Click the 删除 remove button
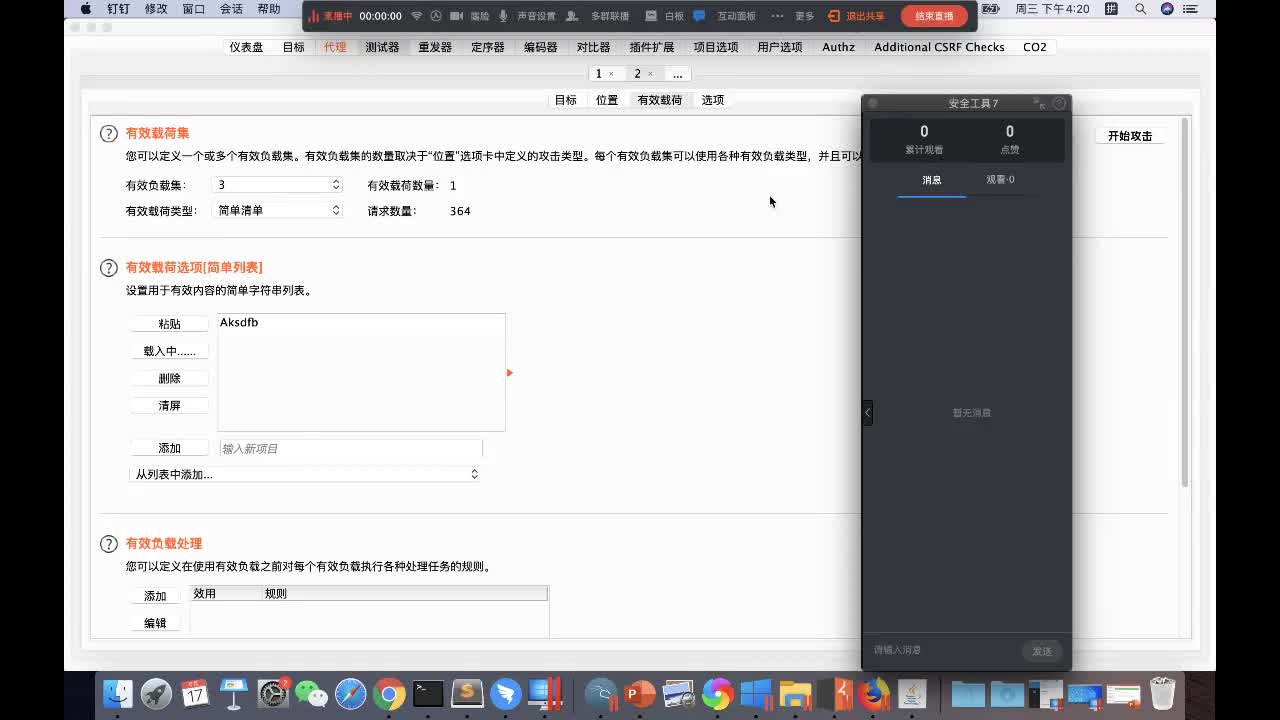Screen dimensions: 1280x720 [169, 378]
